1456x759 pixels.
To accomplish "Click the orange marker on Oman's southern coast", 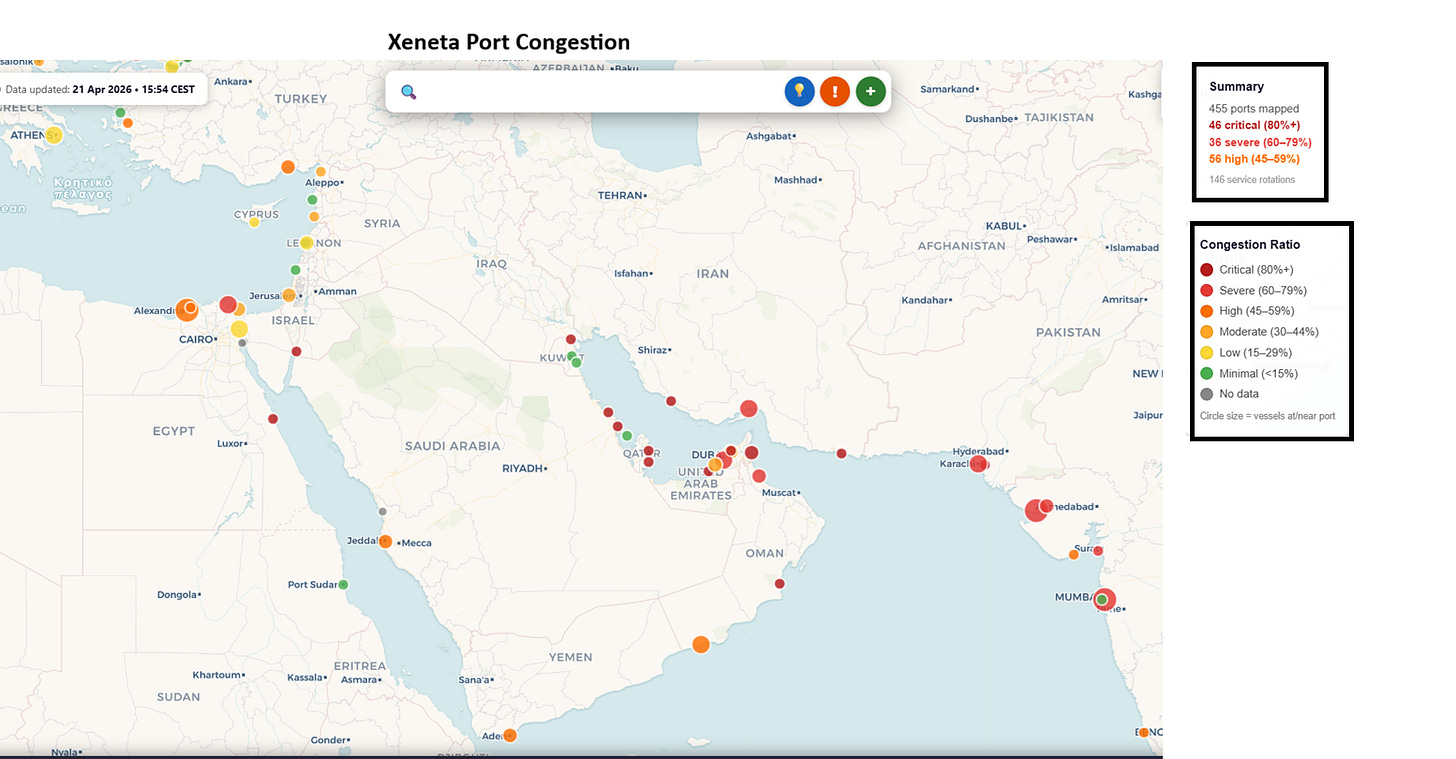I will pyautogui.click(x=701, y=644).
